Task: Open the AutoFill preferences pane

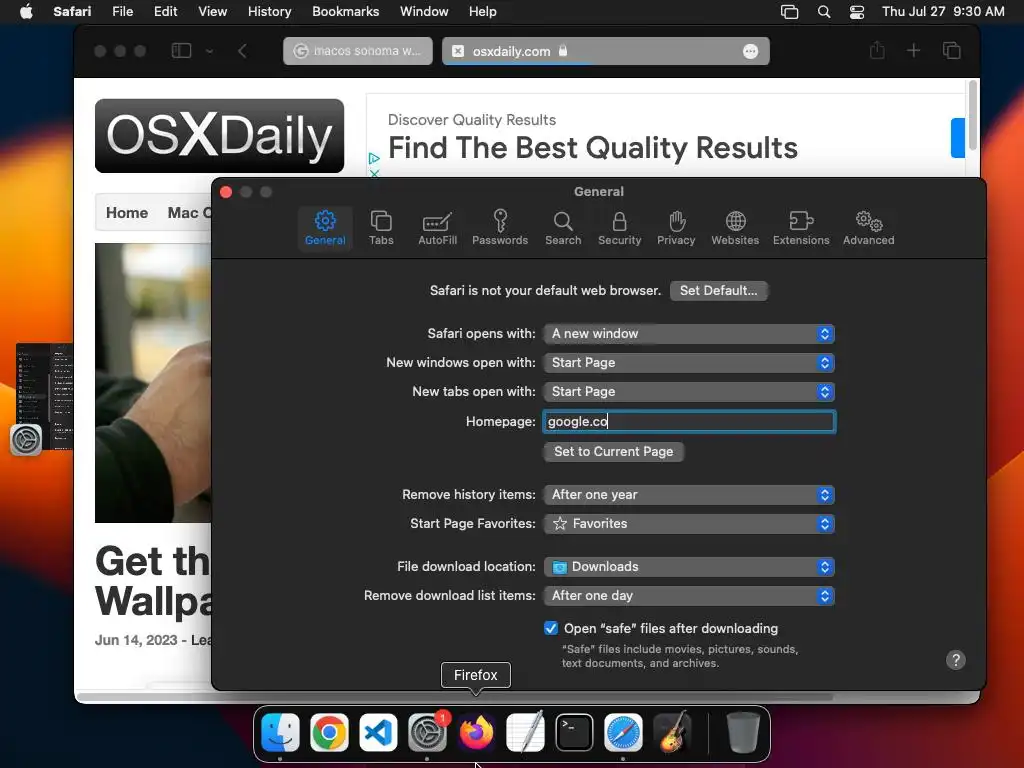Action: 438,228
